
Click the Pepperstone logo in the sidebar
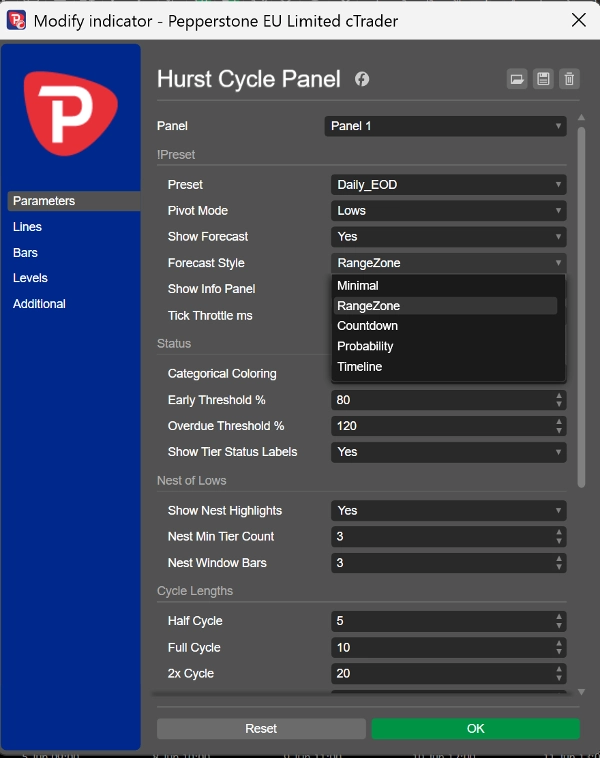(71, 113)
